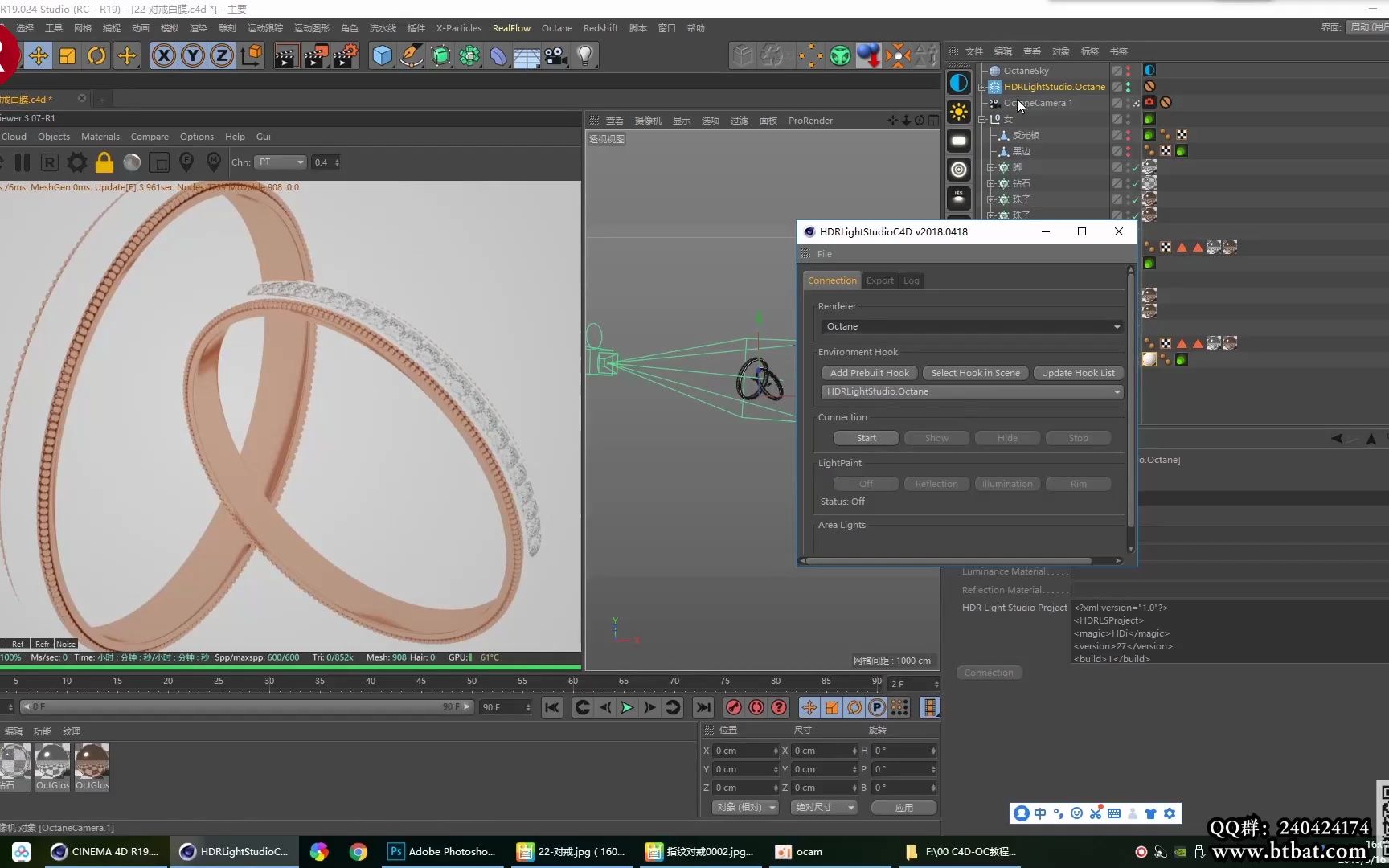
Task: Expand the 脚 object in tree
Action: 991,167
